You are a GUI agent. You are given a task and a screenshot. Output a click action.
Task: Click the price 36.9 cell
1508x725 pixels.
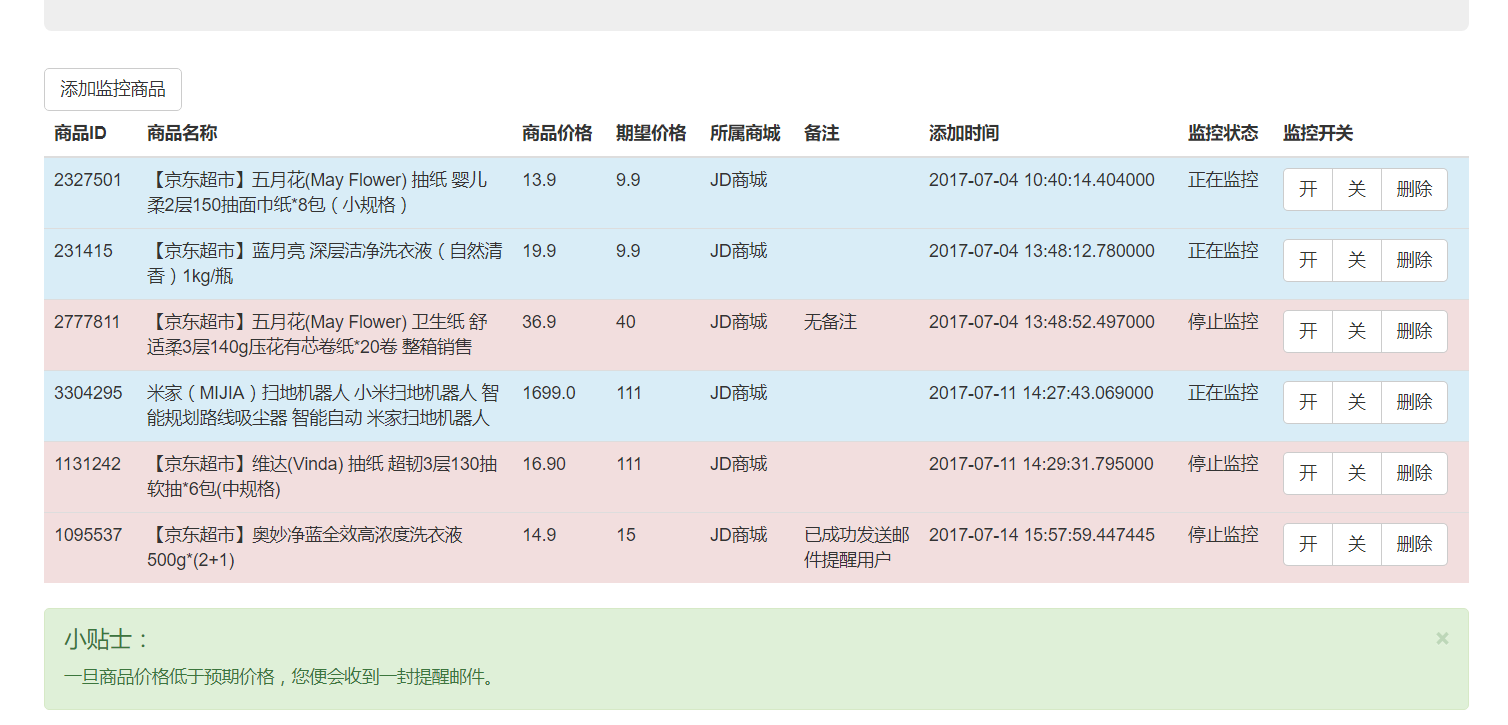click(x=539, y=322)
